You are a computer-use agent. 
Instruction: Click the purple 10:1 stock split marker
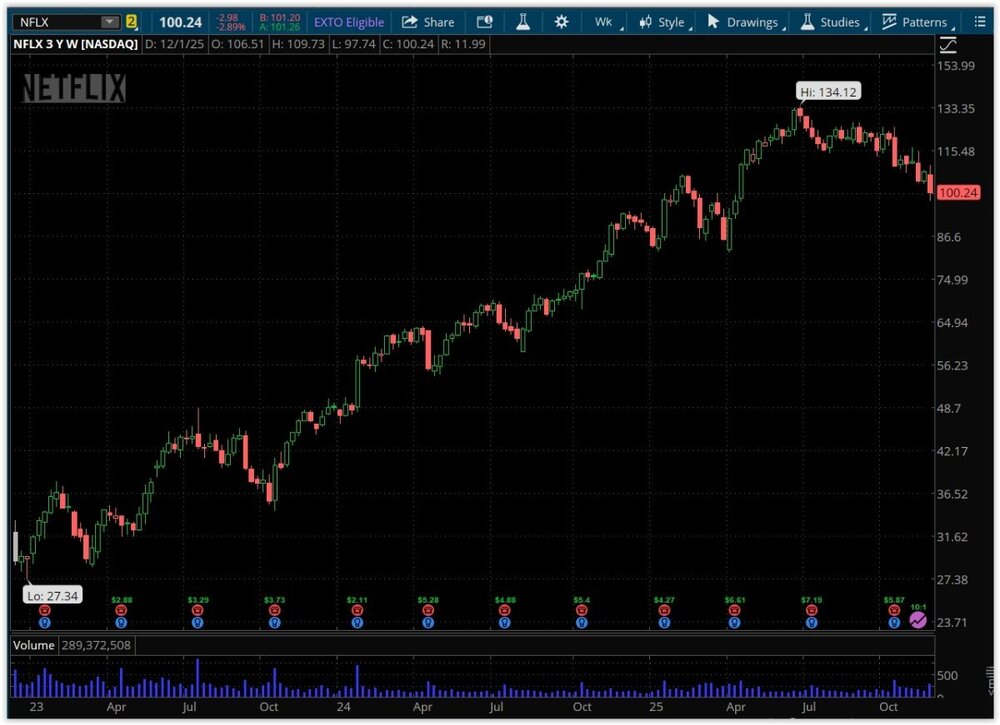(x=918, y=620)
